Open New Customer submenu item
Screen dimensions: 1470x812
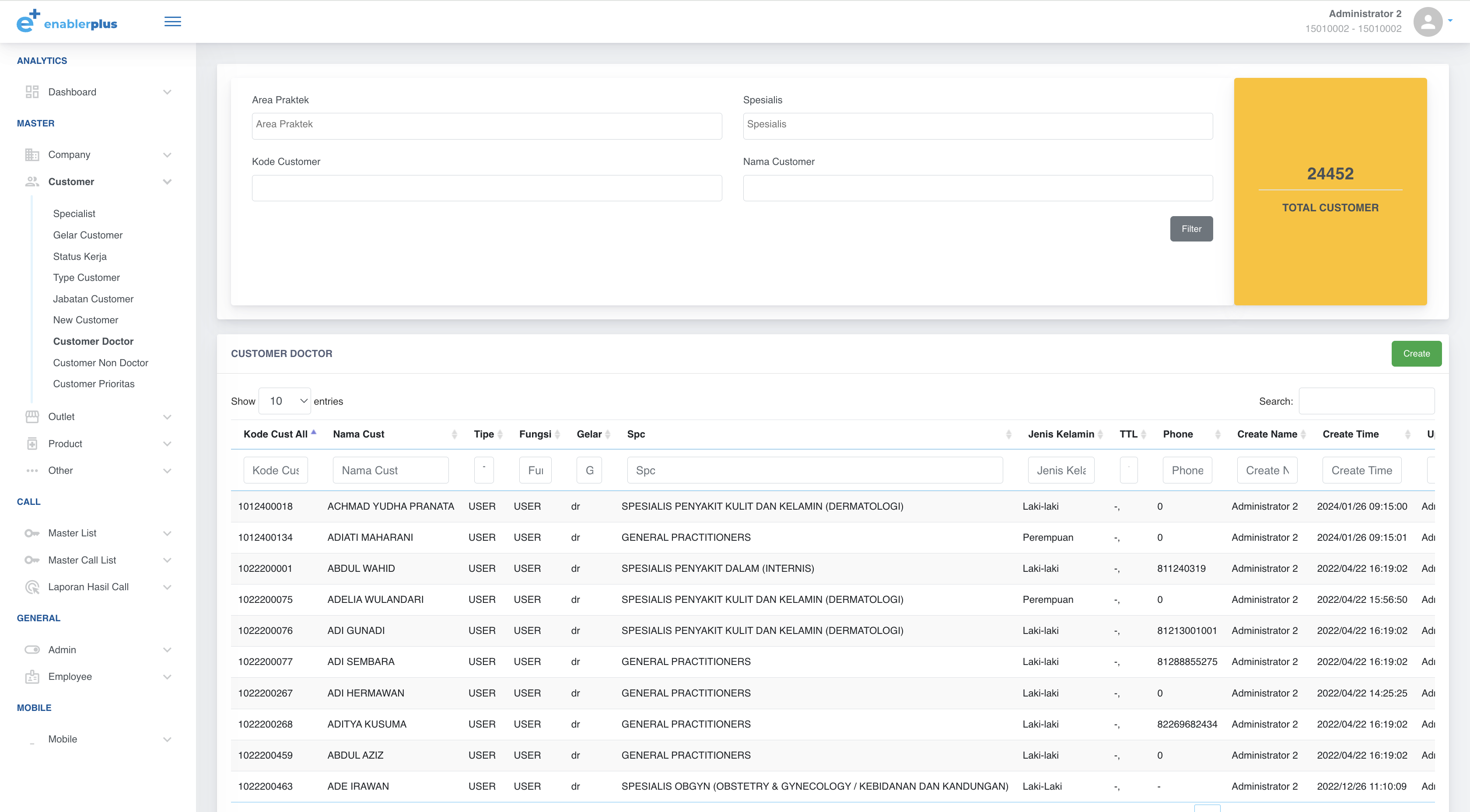pyautogui.click(x=86, y=320)
